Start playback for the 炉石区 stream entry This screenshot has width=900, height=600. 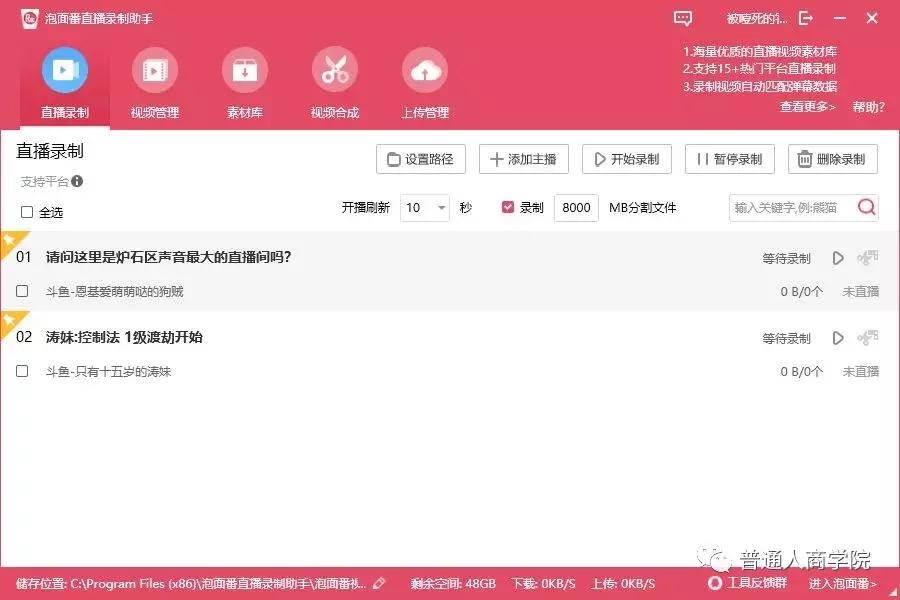pos(838,257)
